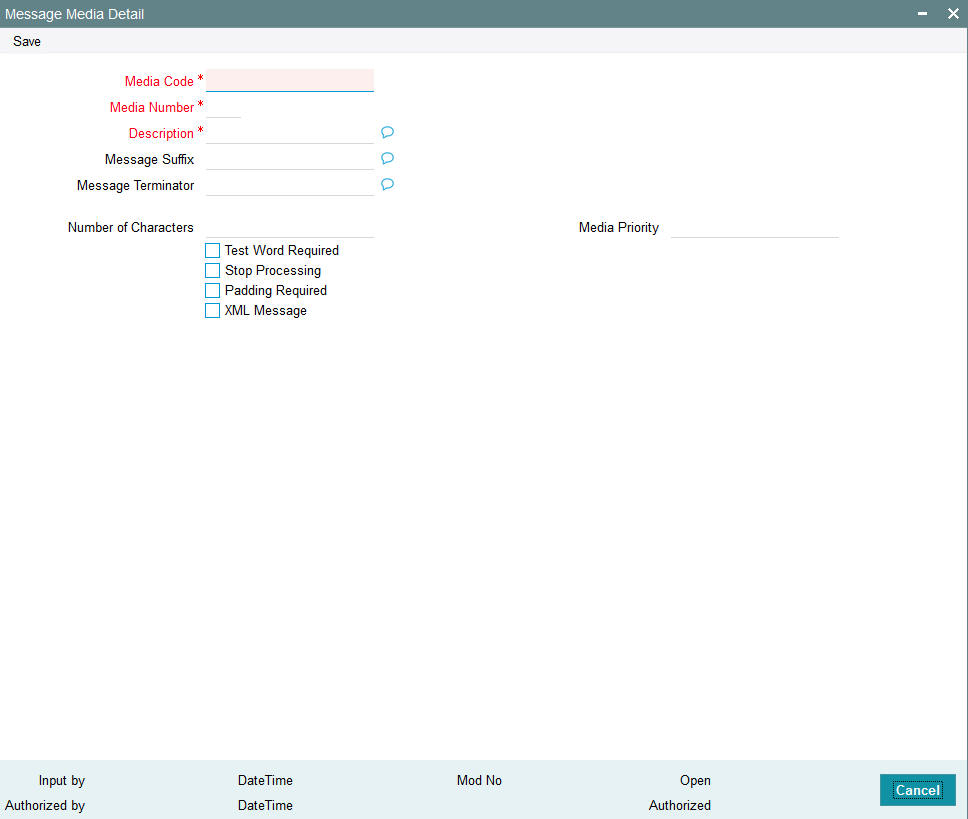
Task: Toggle the XML Message checkbox
Action: (x=212, y=310)
